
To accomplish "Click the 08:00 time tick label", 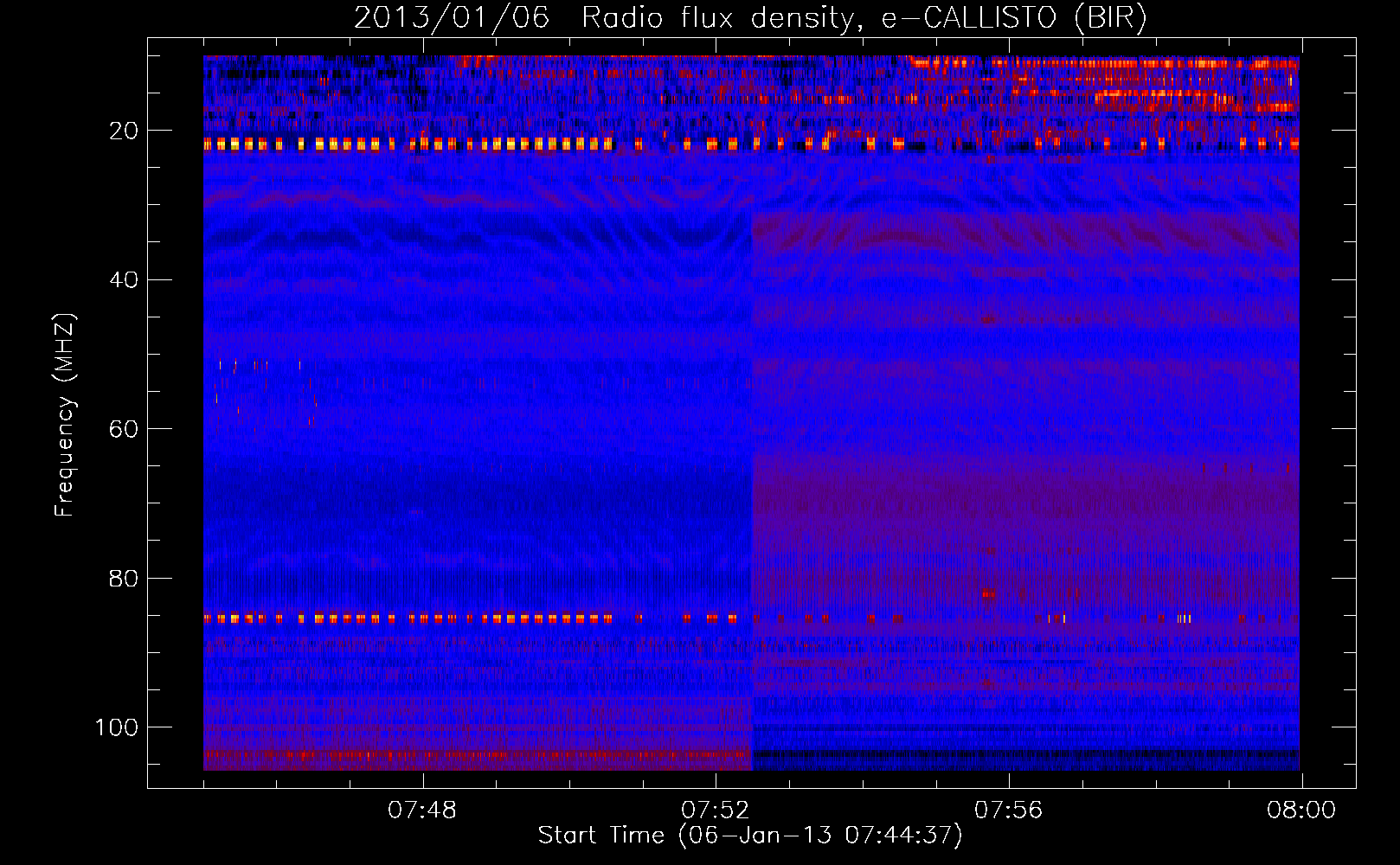I will click(1301, 811).
